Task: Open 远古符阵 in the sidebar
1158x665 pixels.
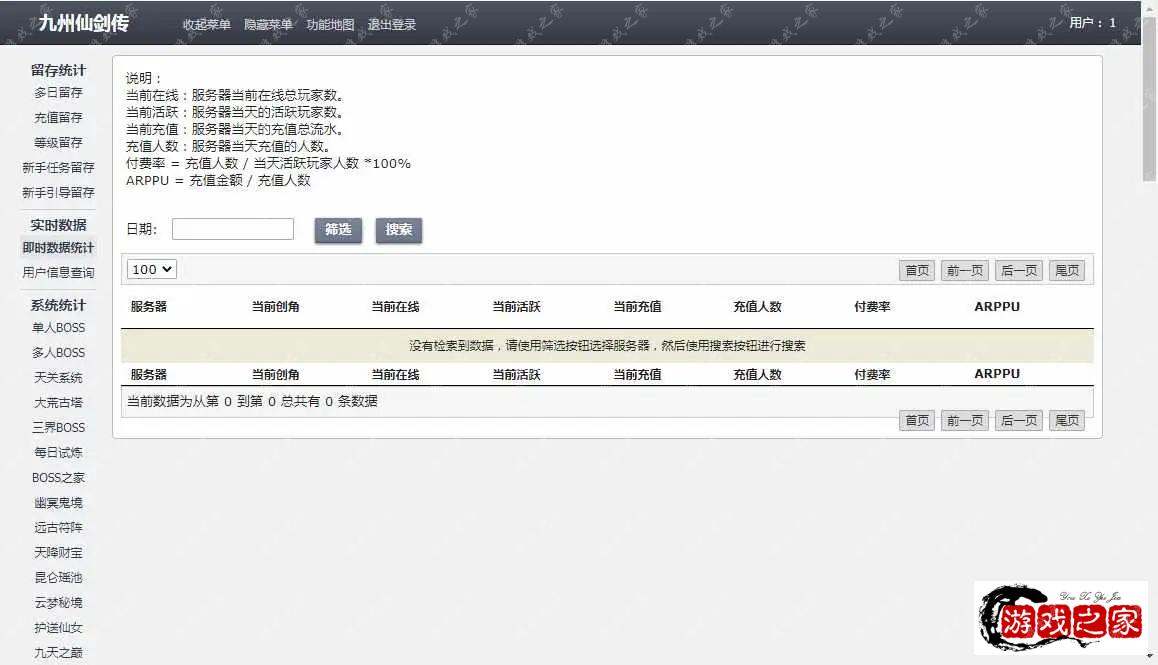Action: pyautogui.click(x=58, y=528)
